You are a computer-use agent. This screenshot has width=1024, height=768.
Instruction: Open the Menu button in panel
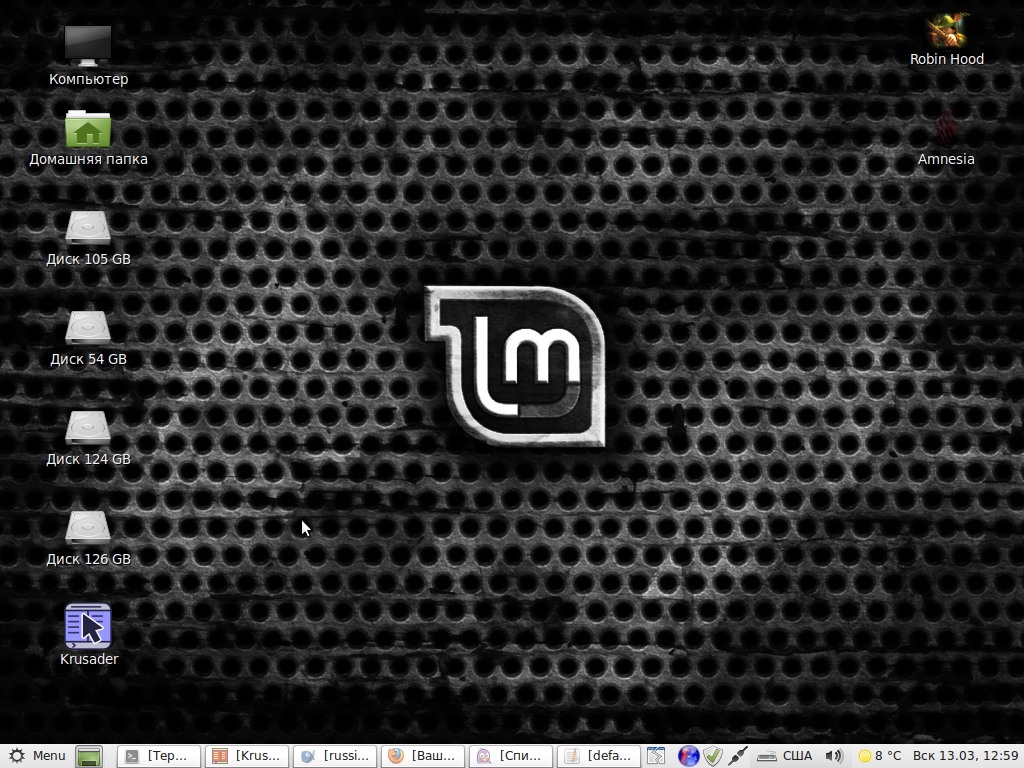(x=37, y=756)
